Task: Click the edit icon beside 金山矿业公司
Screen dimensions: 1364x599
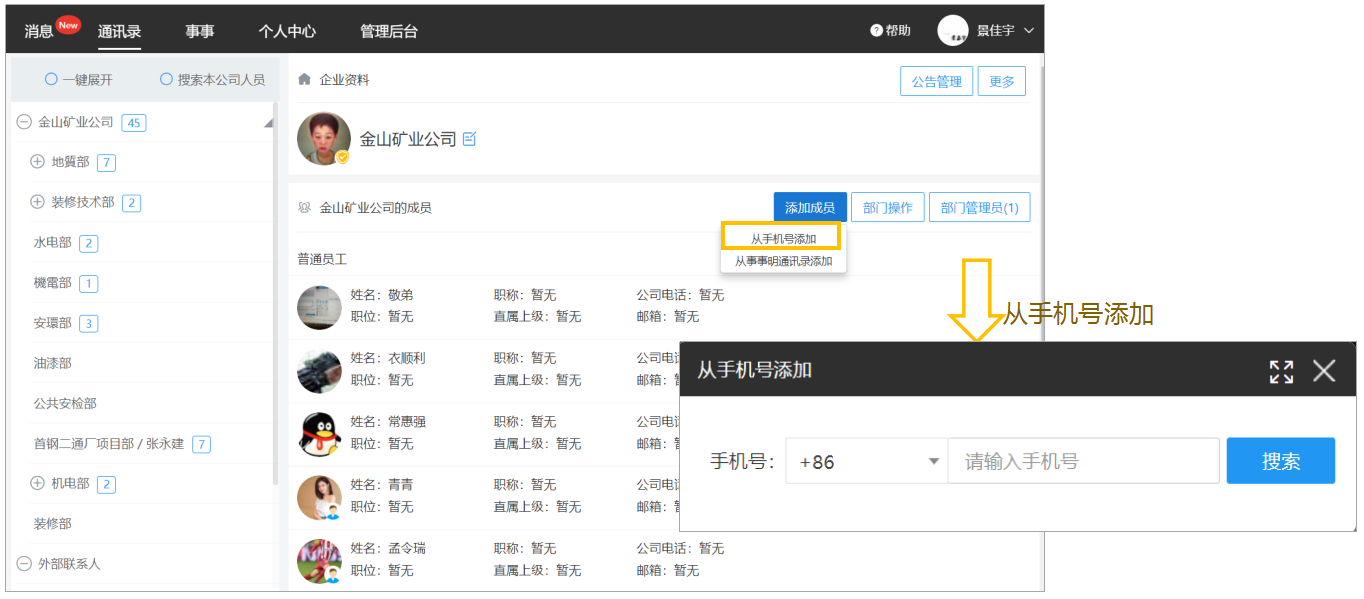Action: click(x=469, y=139)
